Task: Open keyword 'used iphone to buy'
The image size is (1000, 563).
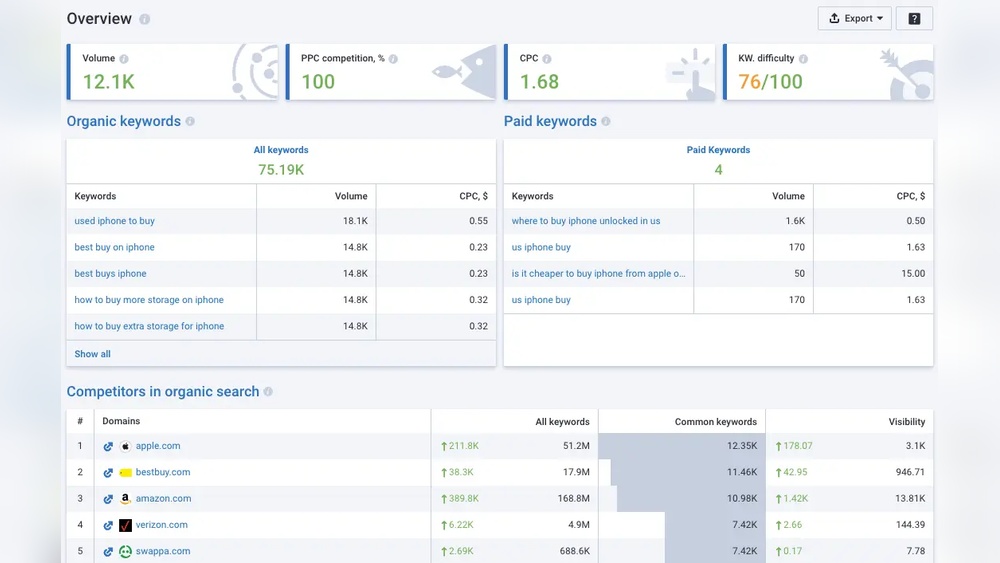Action: pos(114,221)
